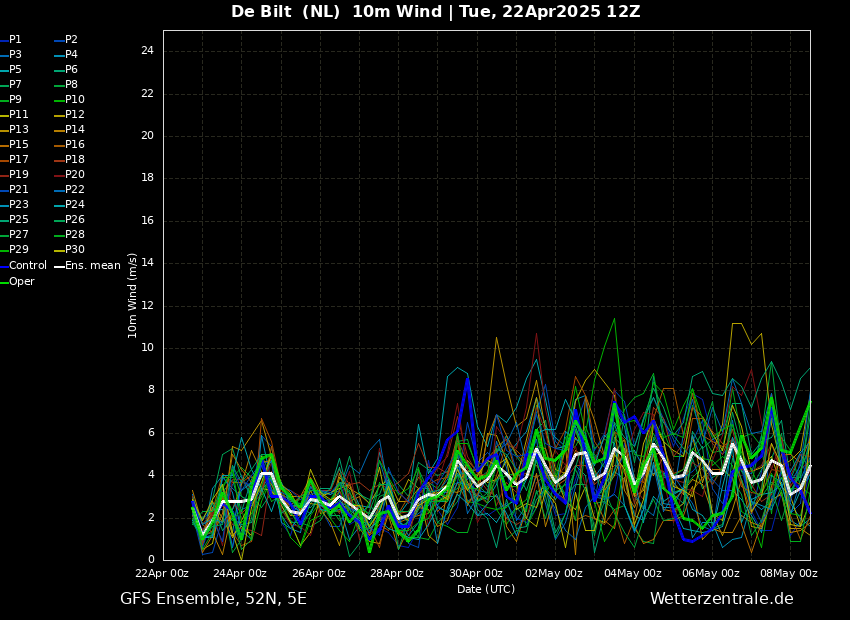Click the 24 value on y-axis
Viewport: 850px width, 620px height.
point(147,51)
